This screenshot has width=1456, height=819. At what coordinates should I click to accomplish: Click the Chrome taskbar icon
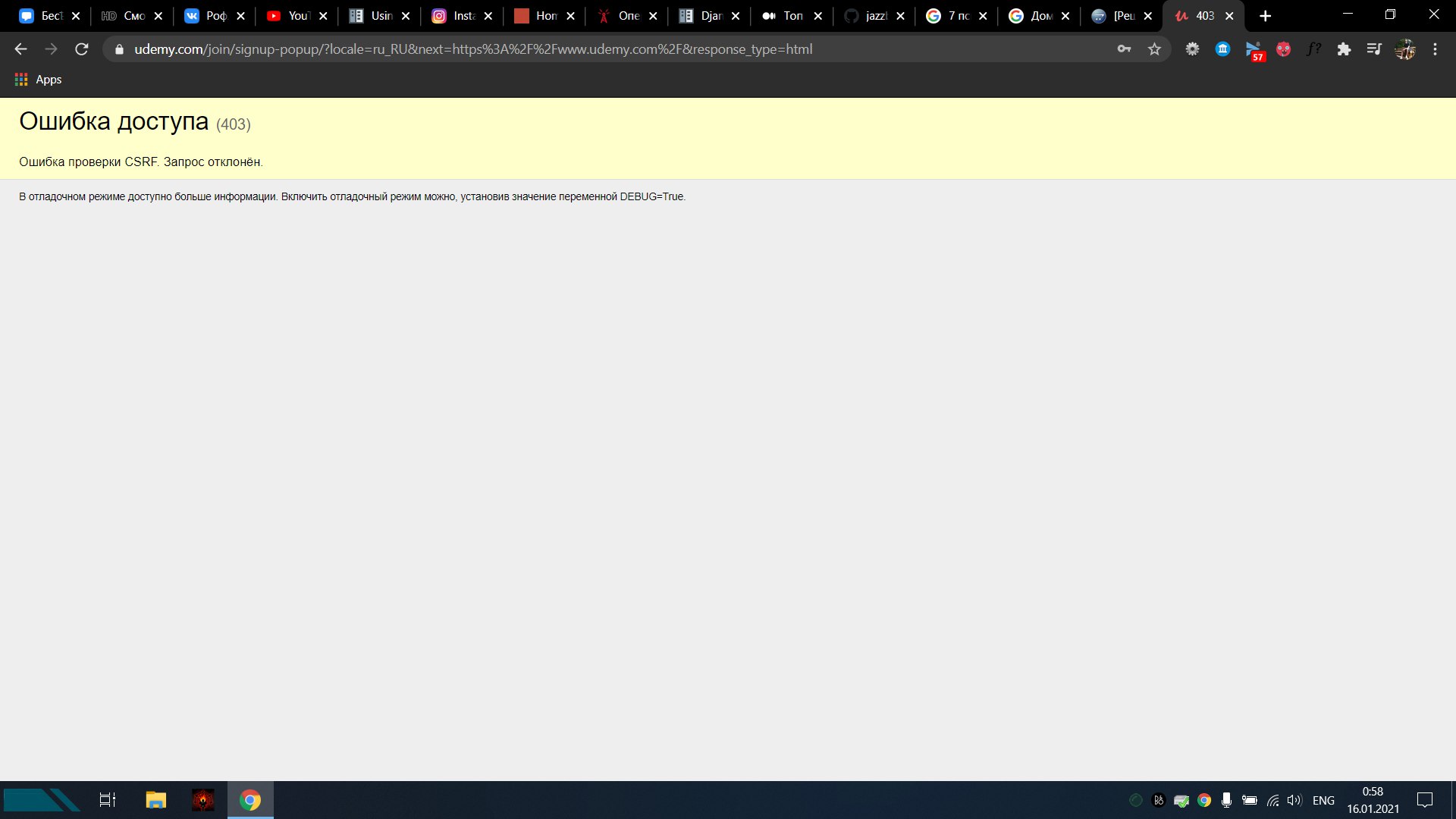[250, 800]
